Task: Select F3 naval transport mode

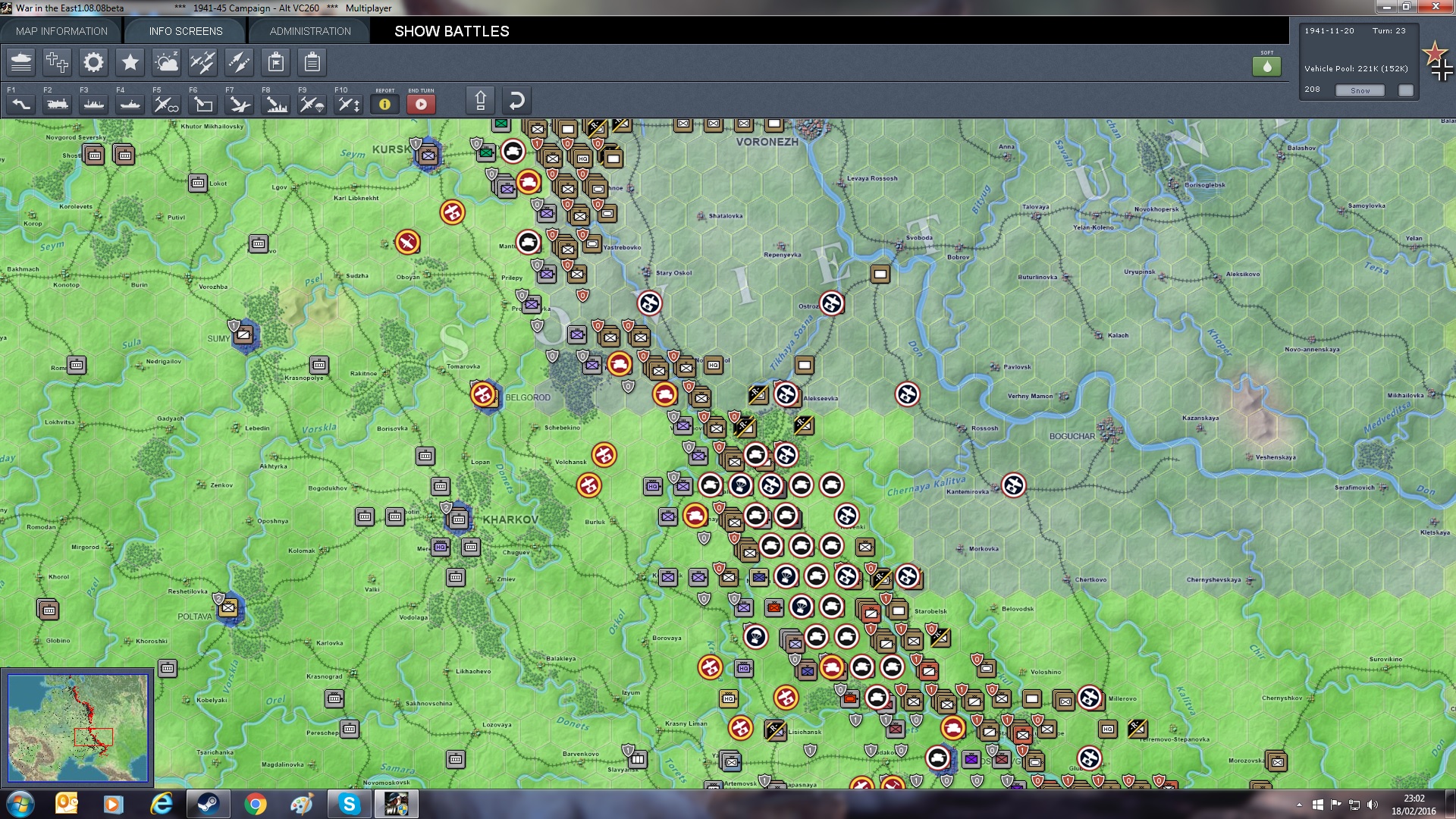Action: coord(93,104)
